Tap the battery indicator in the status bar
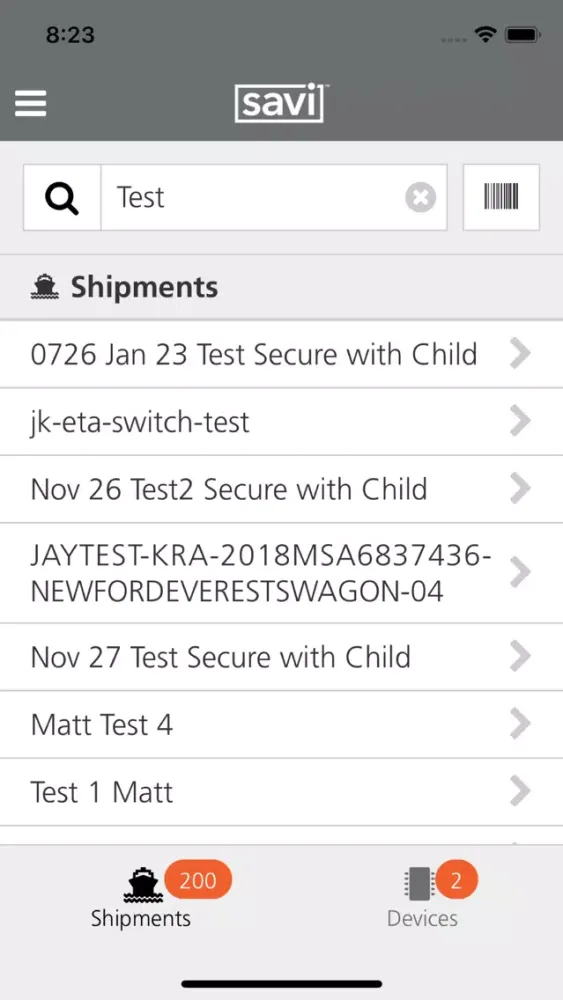 (x=523, y=36)
